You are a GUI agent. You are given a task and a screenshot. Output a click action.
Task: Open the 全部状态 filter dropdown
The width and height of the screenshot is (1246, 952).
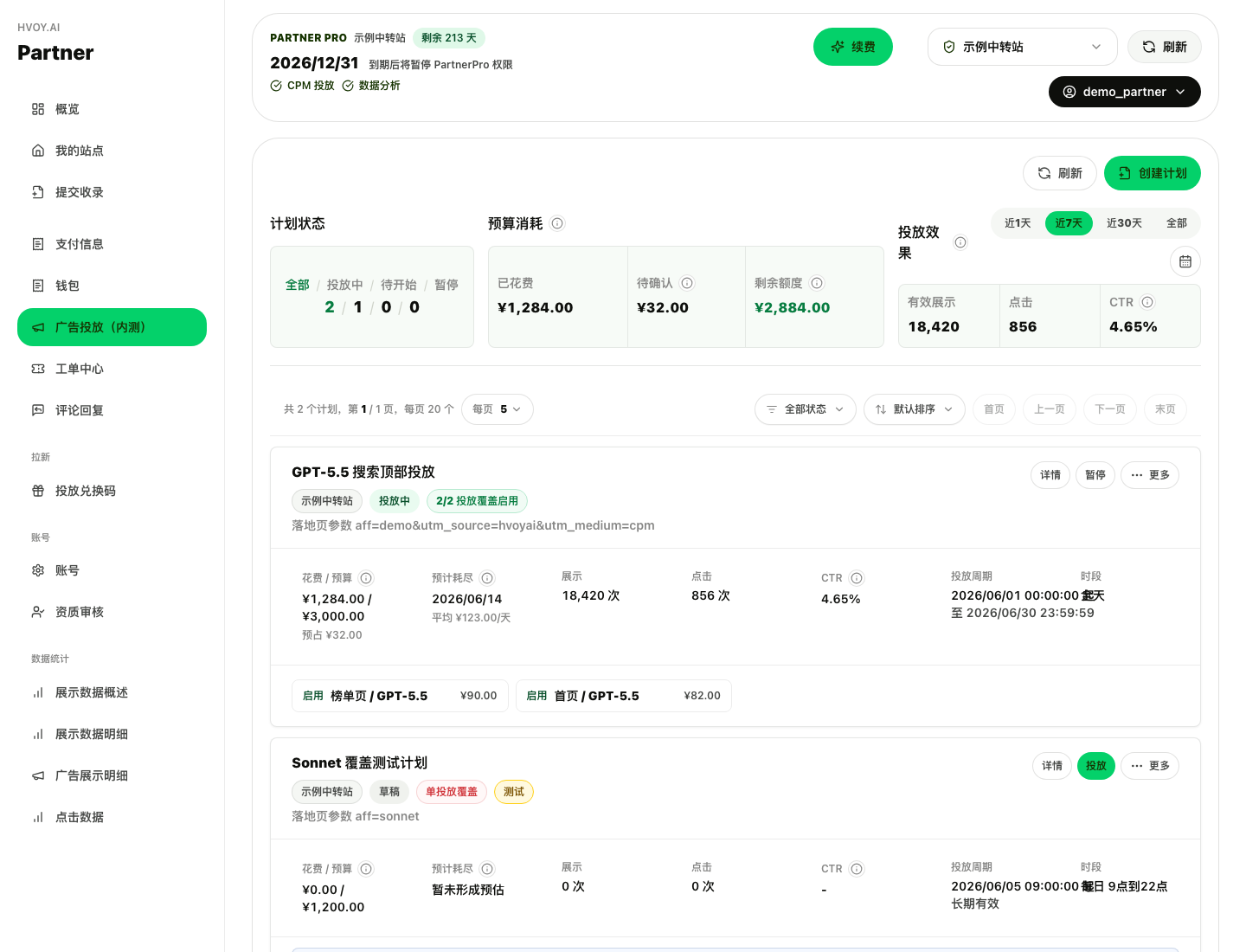[x=806, y=409]
